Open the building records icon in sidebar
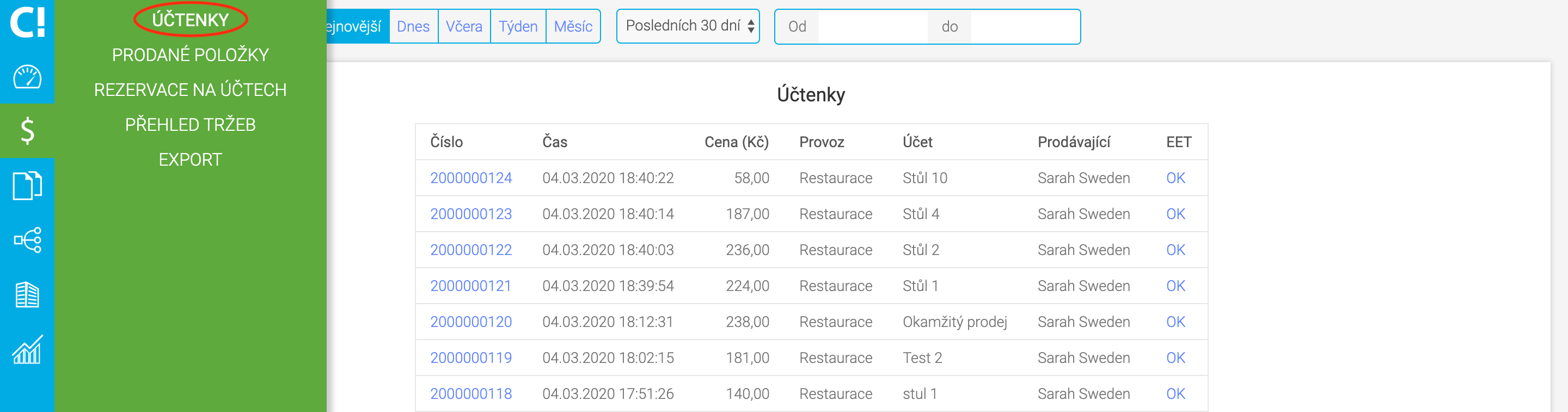Viewport: 1568px width, 412px height. (27, 294)
